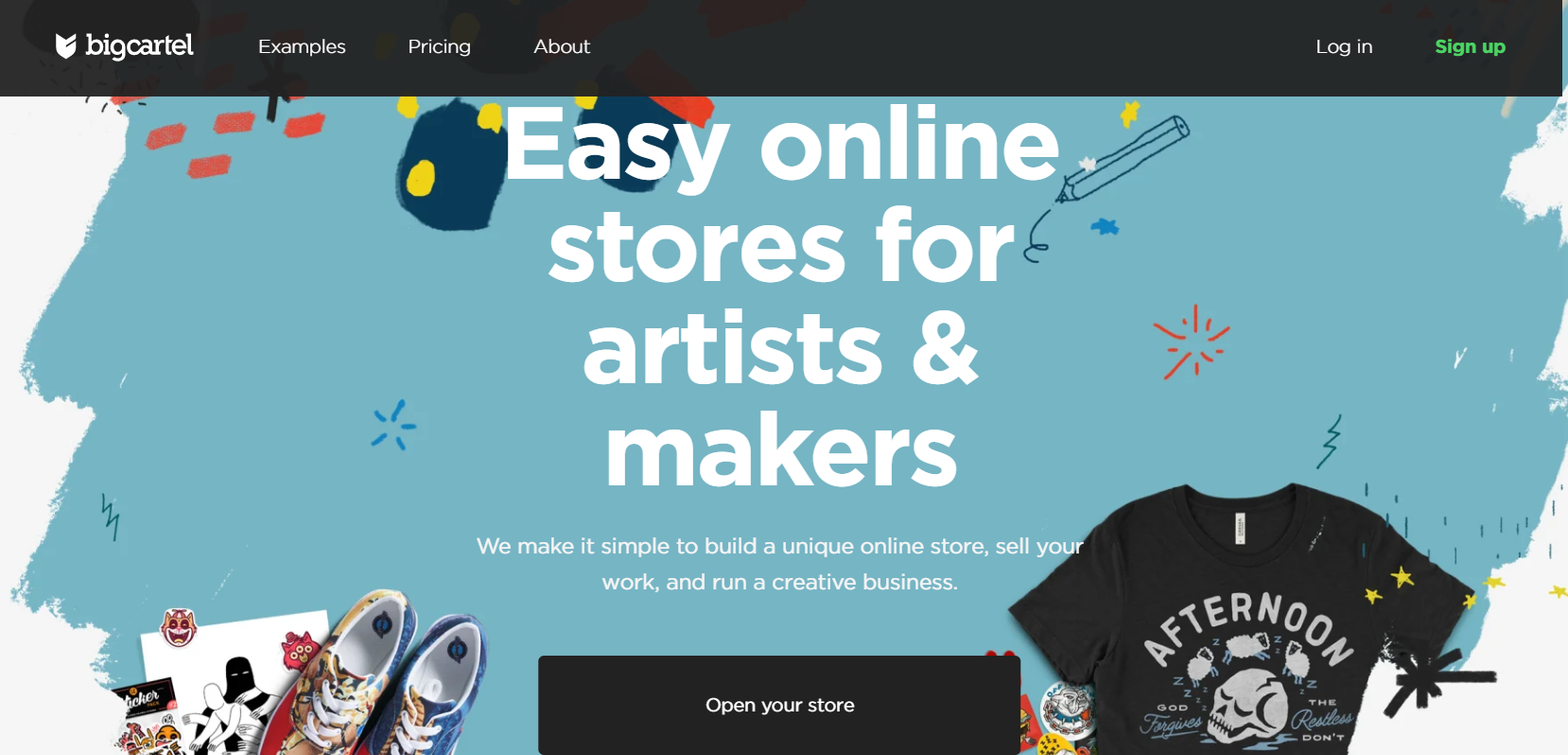
Task: Click the green Sign up link
Action: coord(1470,46)
